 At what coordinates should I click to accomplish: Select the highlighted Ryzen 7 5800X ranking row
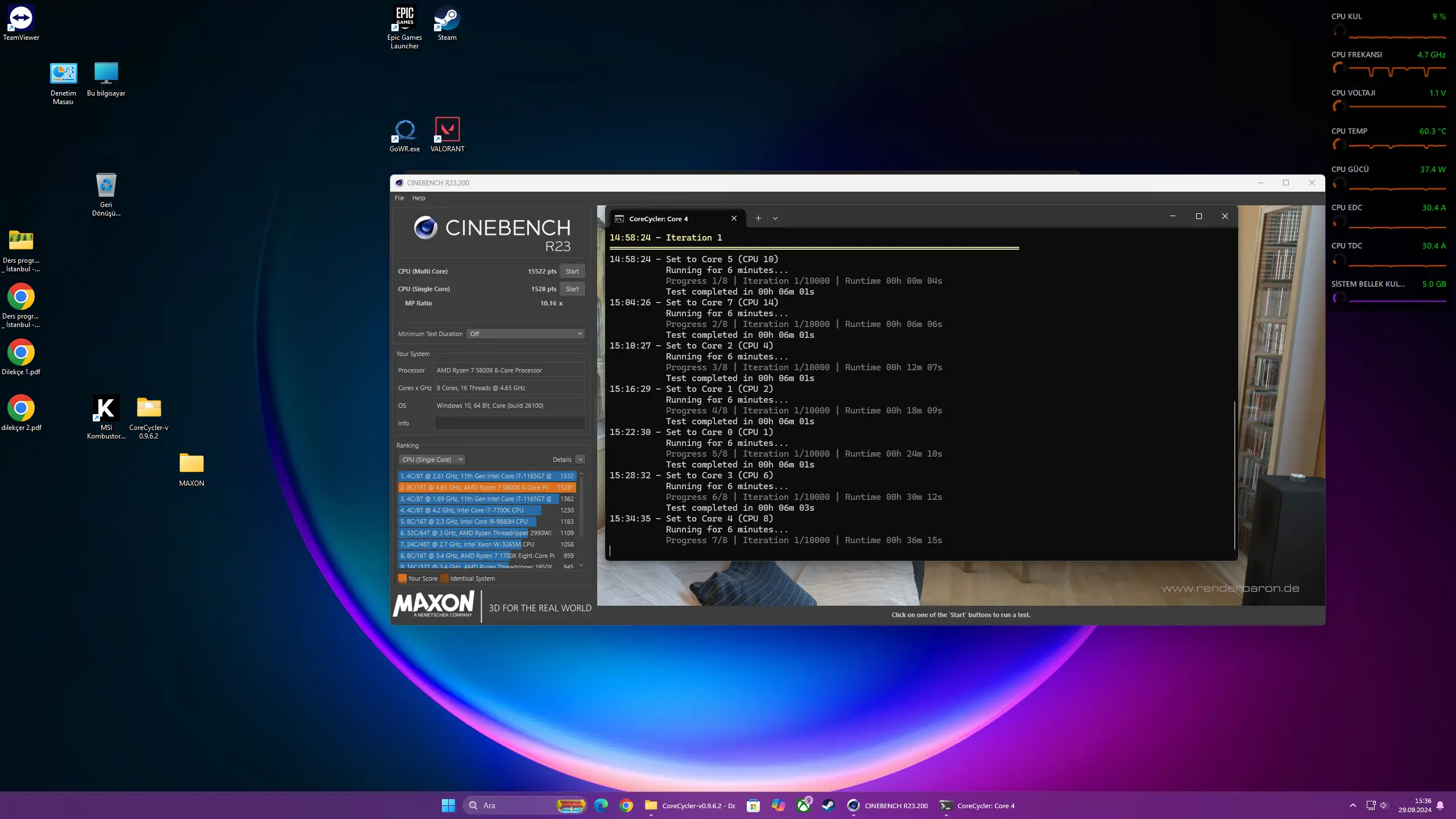pos(487,487)
